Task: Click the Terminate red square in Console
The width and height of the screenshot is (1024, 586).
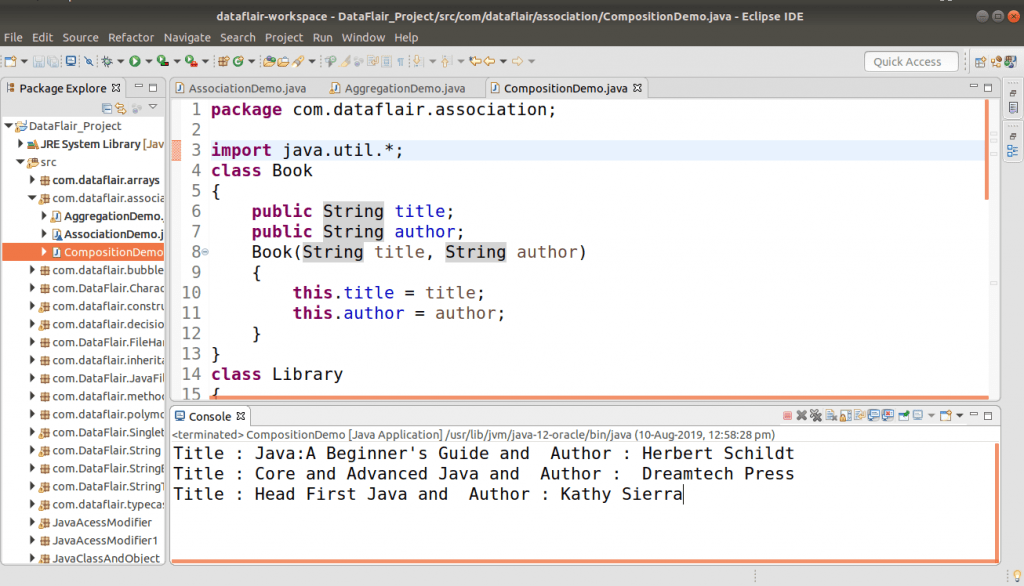Action: [x=788, y=415]
